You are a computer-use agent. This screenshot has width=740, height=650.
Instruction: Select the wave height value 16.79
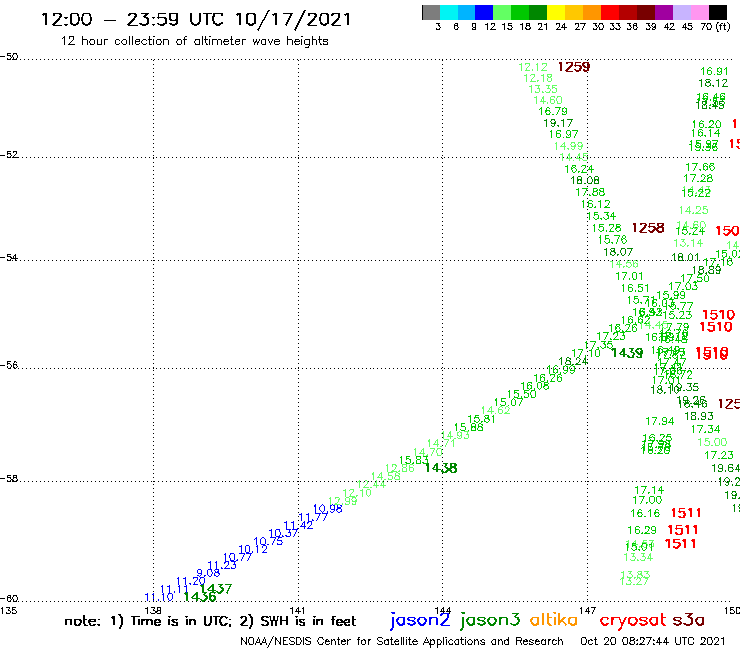(553, 111)
